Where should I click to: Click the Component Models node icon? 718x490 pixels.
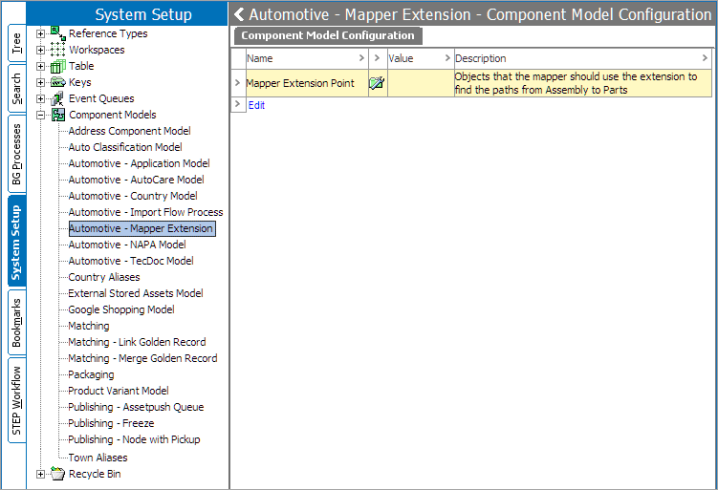pyautogui.click(x=58, y=114)
